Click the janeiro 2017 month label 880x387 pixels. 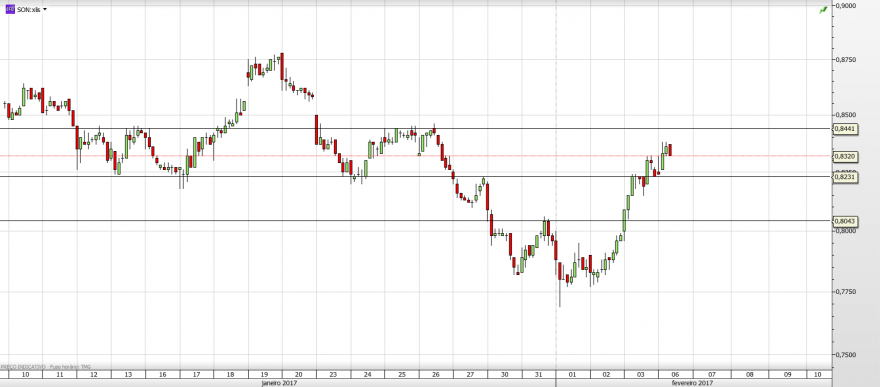pos(279,383)
